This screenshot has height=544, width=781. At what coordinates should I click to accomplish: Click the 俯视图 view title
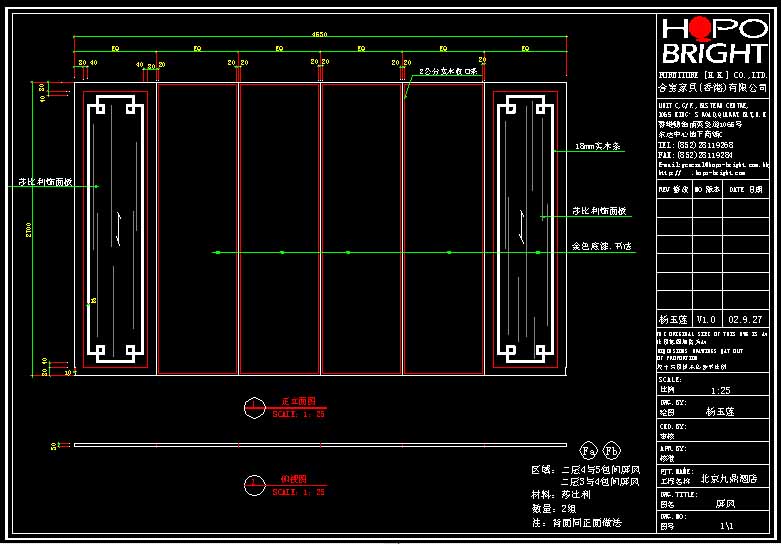point(294,479)
